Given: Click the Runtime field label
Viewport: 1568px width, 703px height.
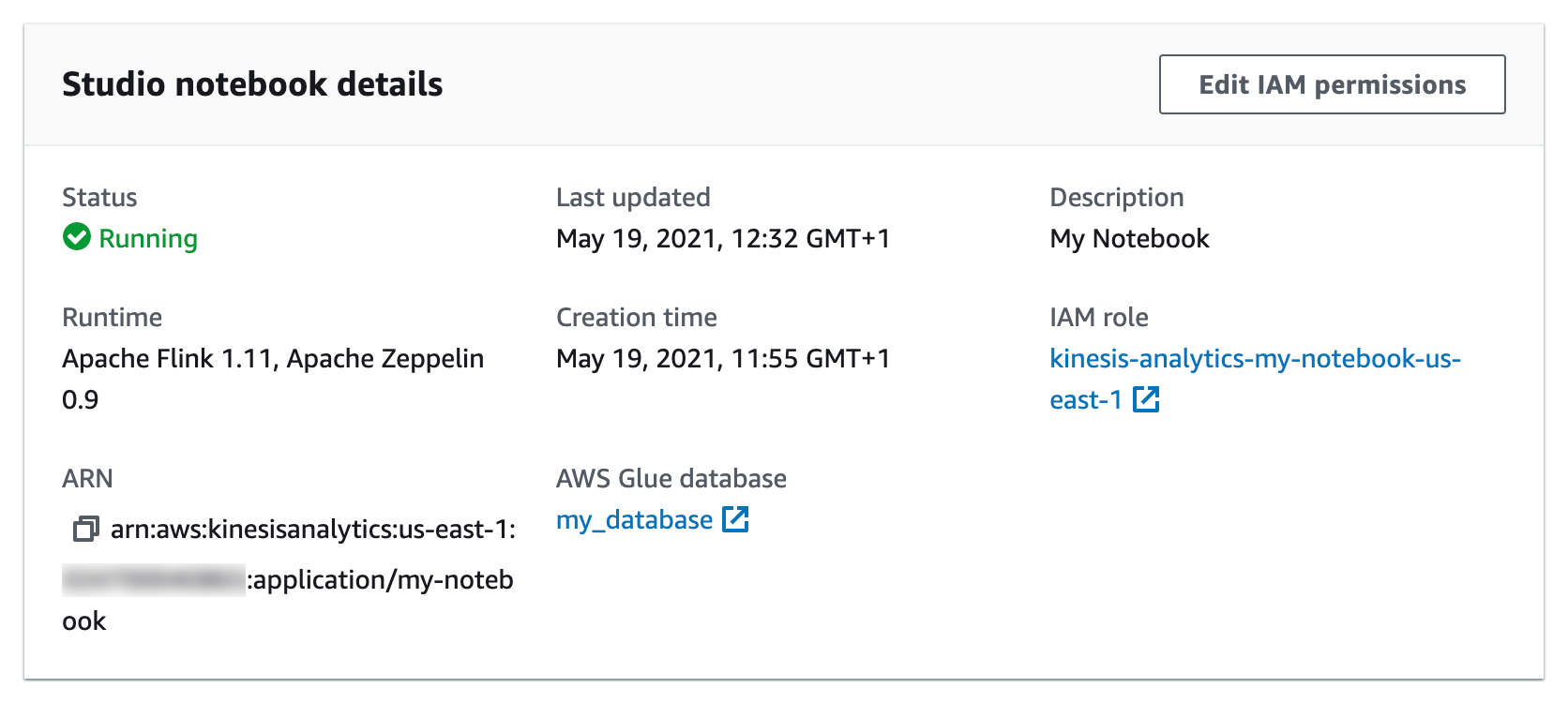Looking at the screenshot, I should click(112, 318).
